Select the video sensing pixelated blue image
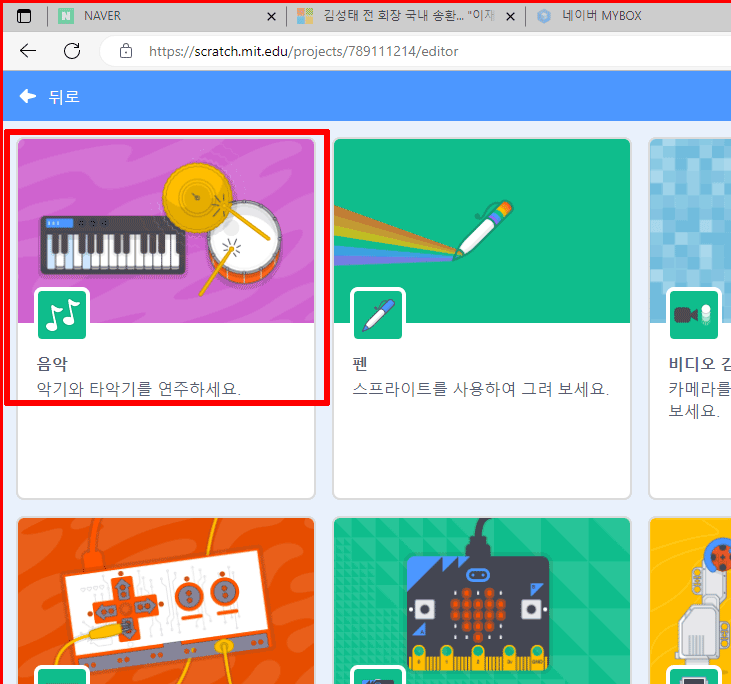 click(690, 230)
